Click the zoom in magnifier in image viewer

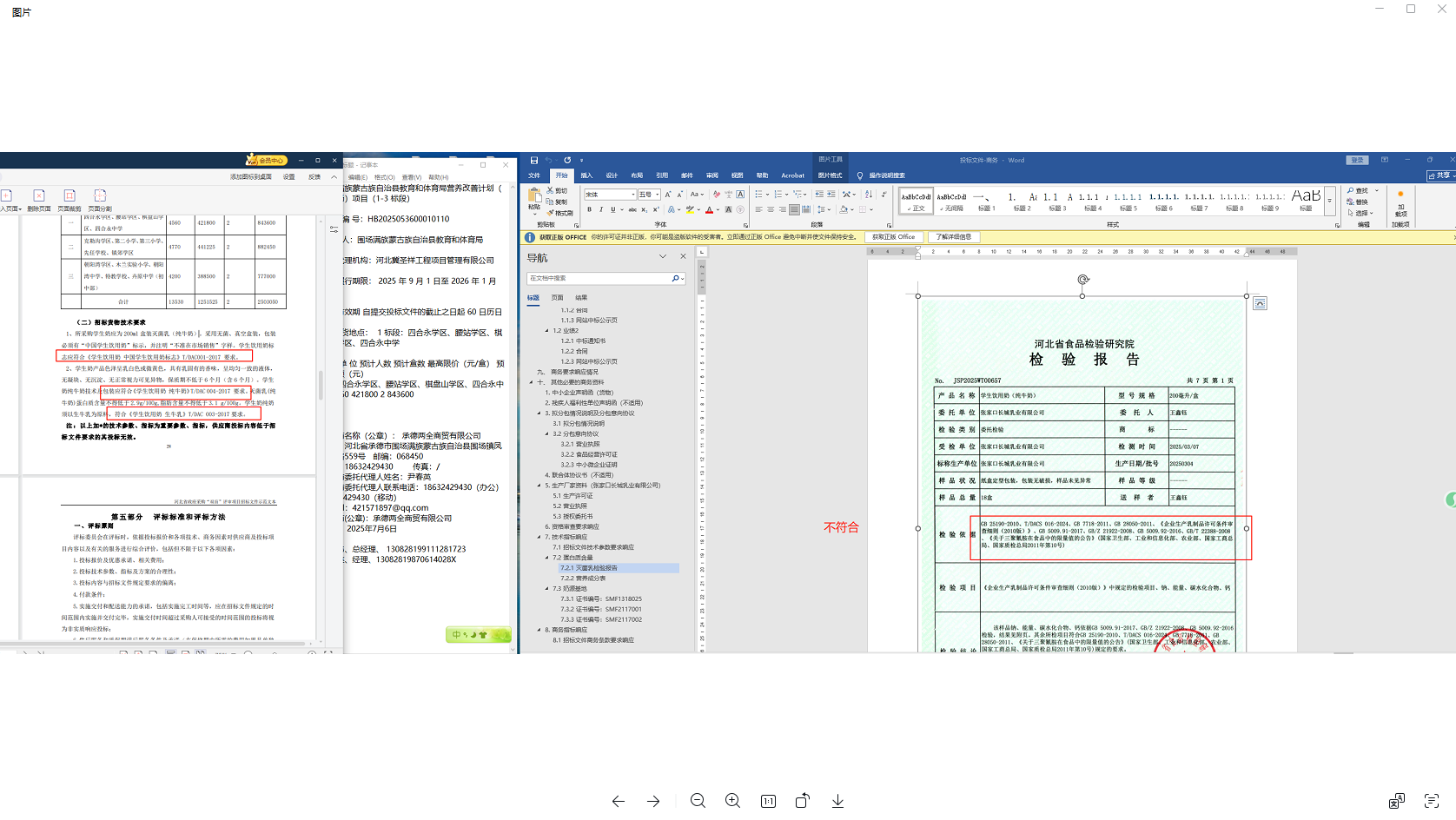coord(732,801)
